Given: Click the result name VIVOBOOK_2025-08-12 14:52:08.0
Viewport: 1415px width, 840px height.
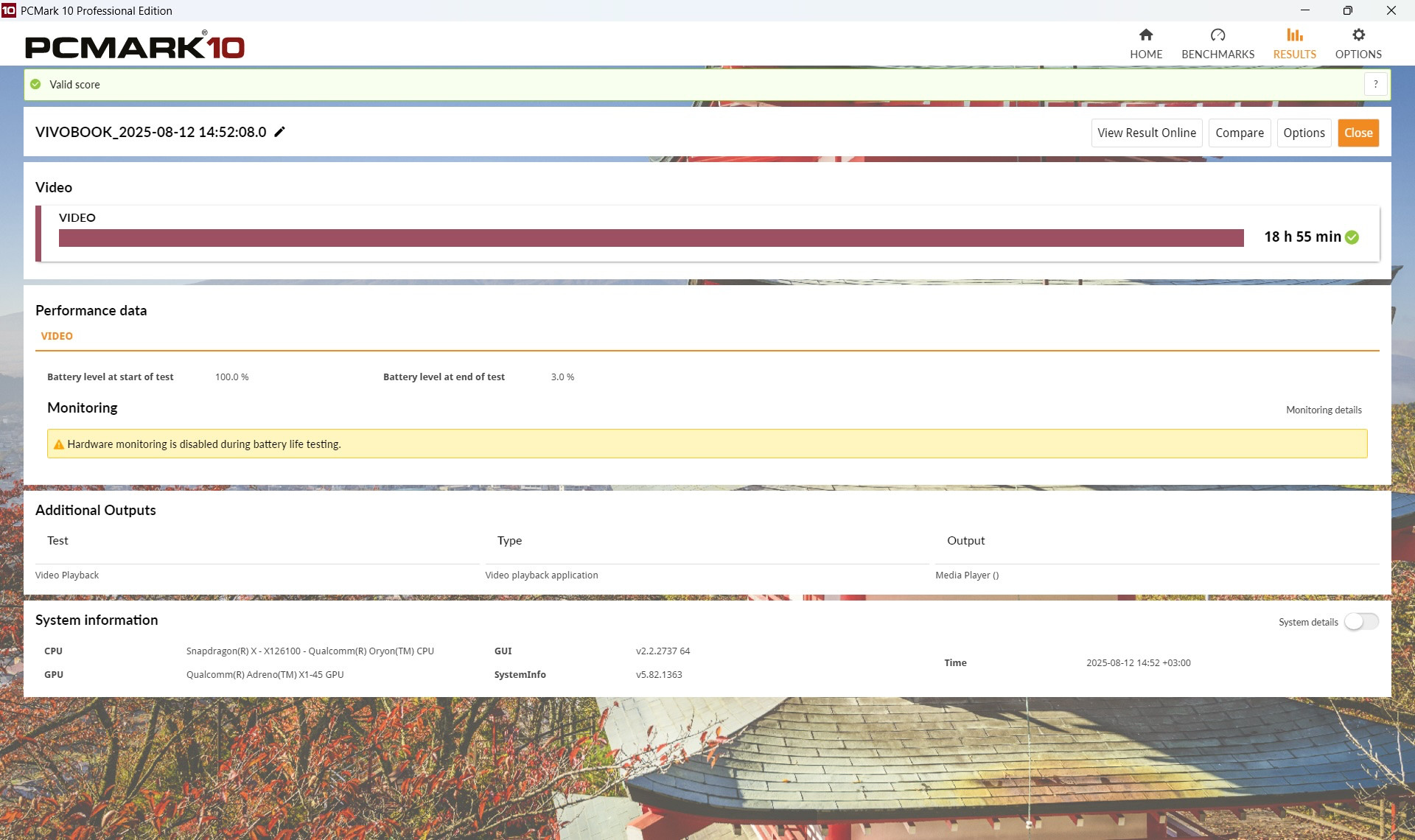Looking at the screenshot, I should pyautogui.click(x=151, y=132).
